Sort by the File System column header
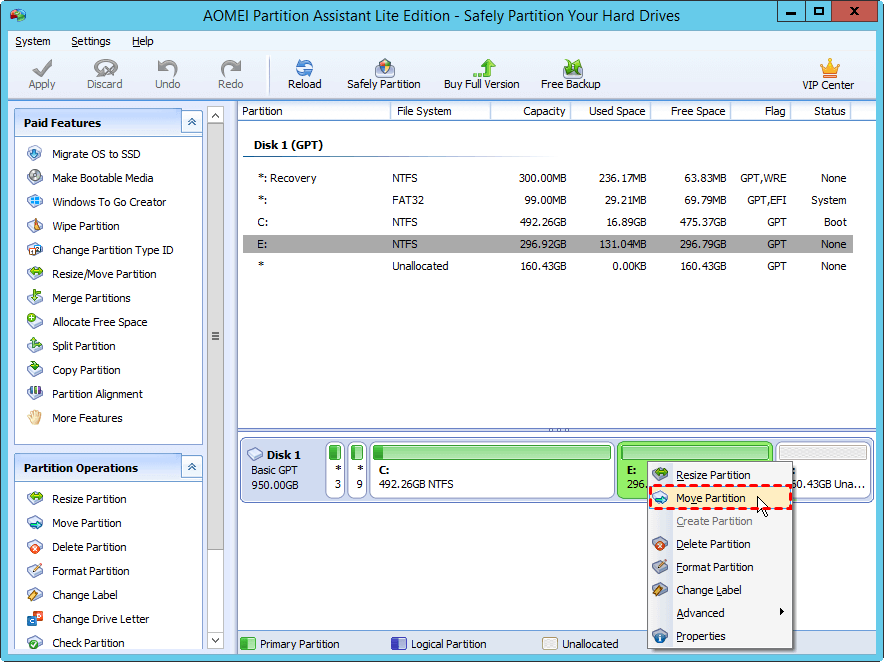 [441, 111]
